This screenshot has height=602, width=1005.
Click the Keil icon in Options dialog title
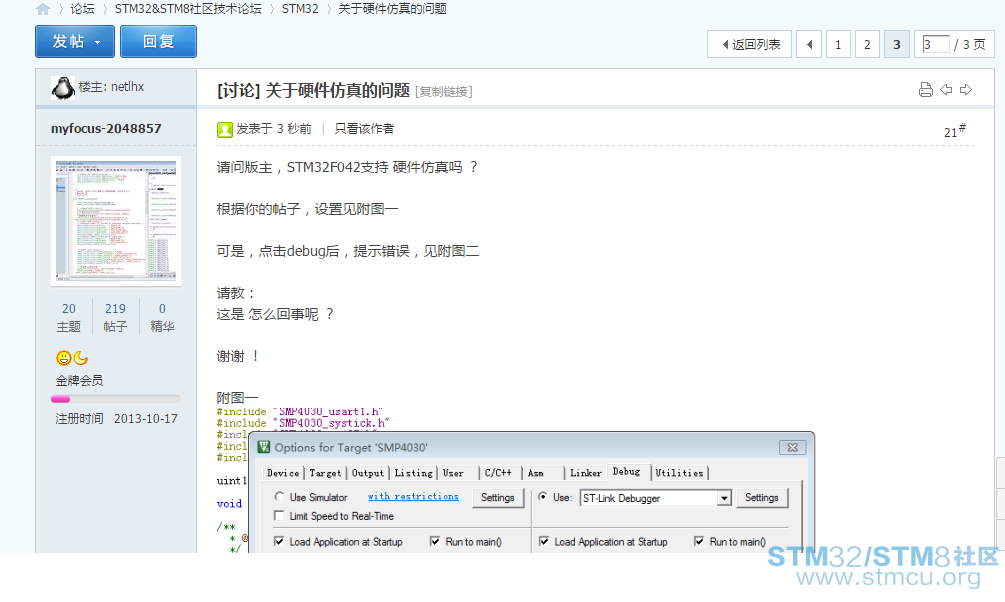264,447
